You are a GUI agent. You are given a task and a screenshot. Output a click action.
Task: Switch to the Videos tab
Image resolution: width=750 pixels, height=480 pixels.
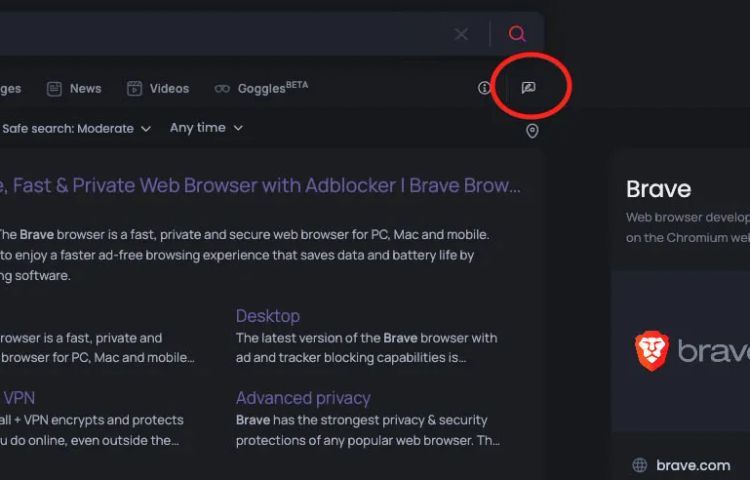coord(158,88)
